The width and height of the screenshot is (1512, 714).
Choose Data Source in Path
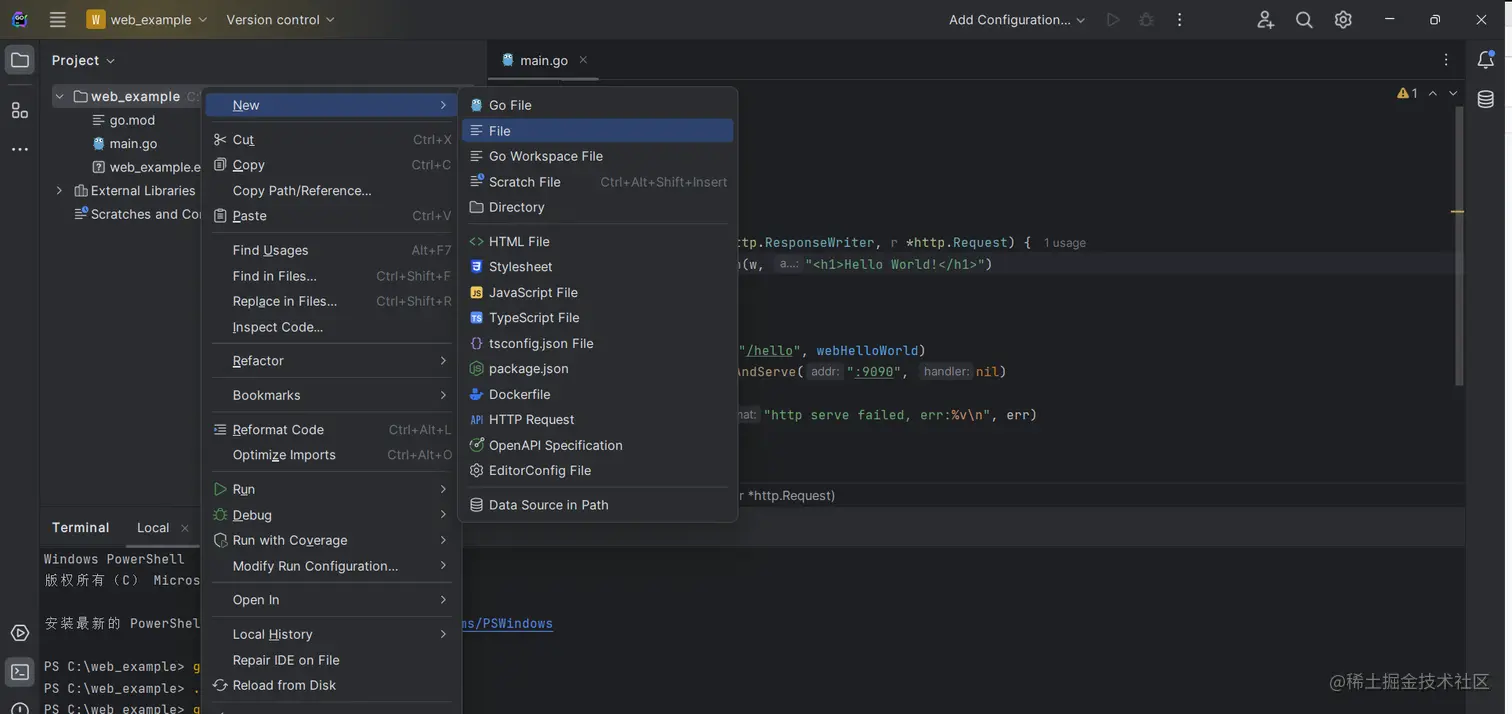pyautogui.click(x=598, y=505)
